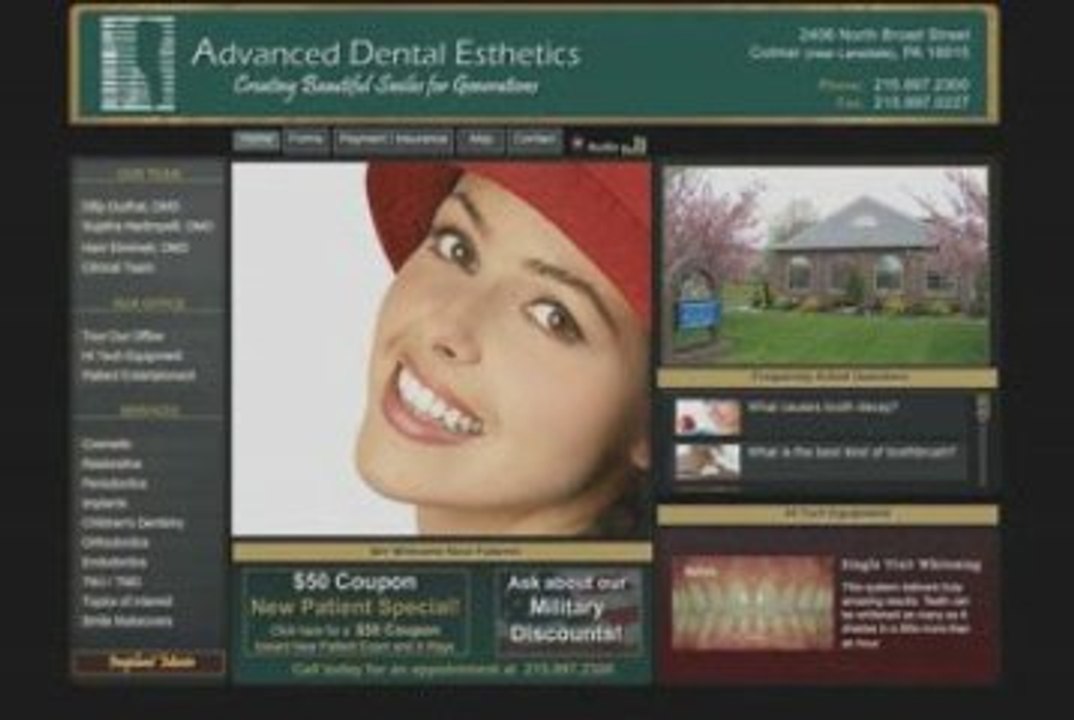Open the Endodontics services link
This screenshot has height=720, width=1074.
coord(114,562)
